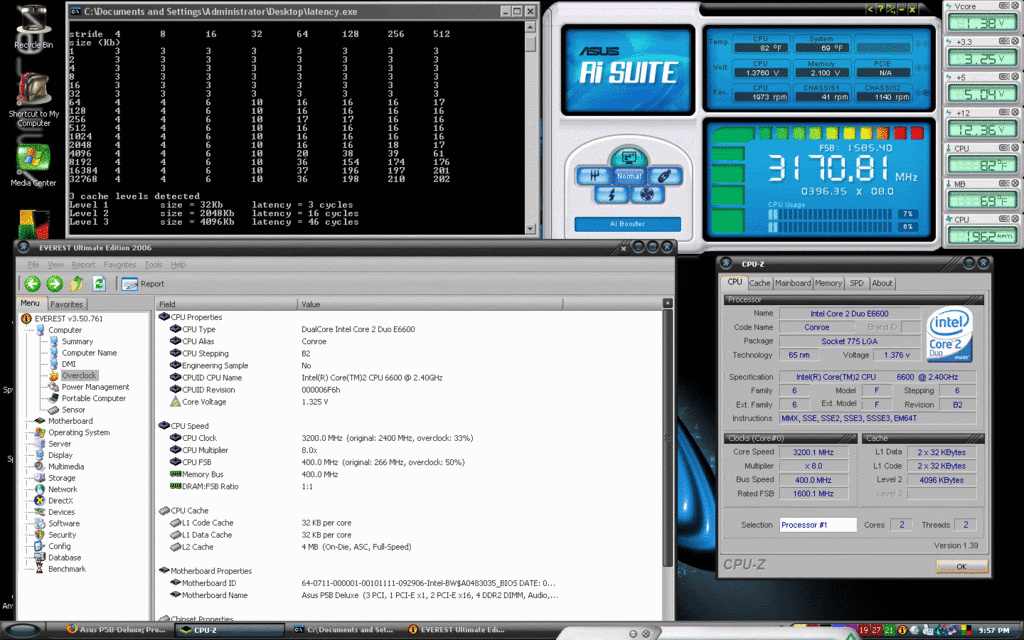This screenshot has width=1024, height=640.
Task: Switch to the Favorites tab in EVEREST sidebar
Action: click(x=67, y=304)
